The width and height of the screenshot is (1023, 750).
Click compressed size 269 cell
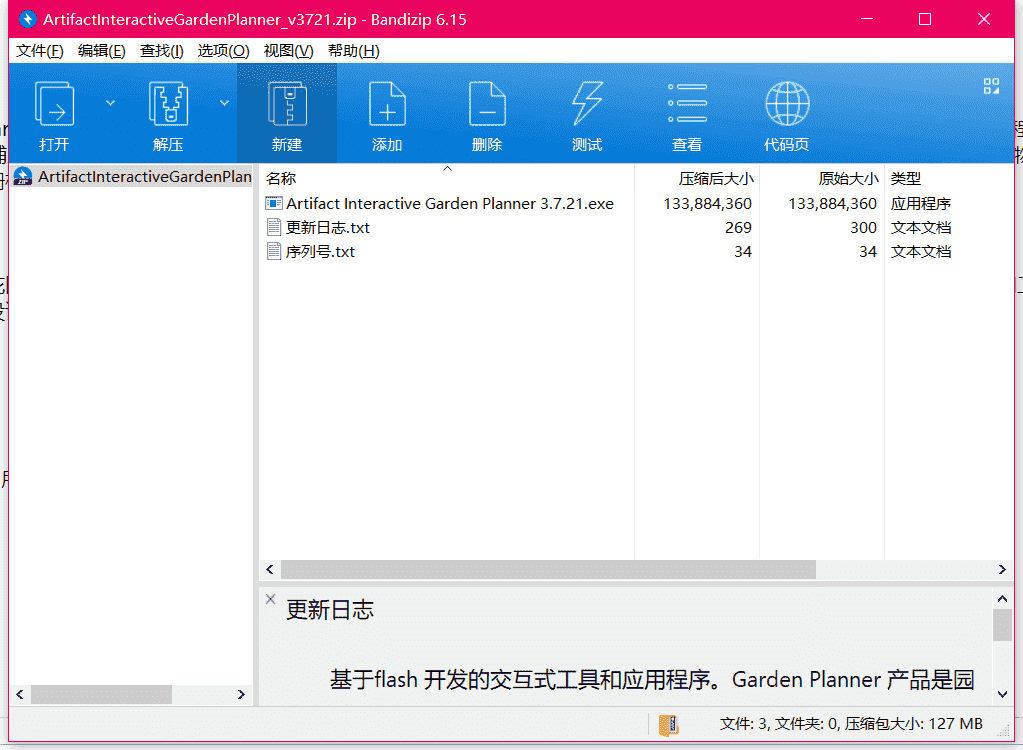(x=738, y=228)
